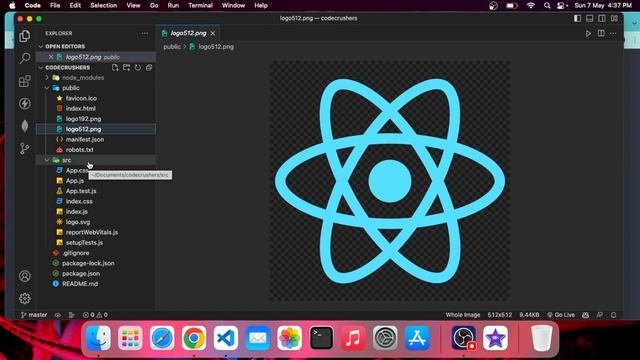Collapse the OPEN EDITORS section
Image resolution: width=640 pixels, height=360 pixels.
click(64, 47)
